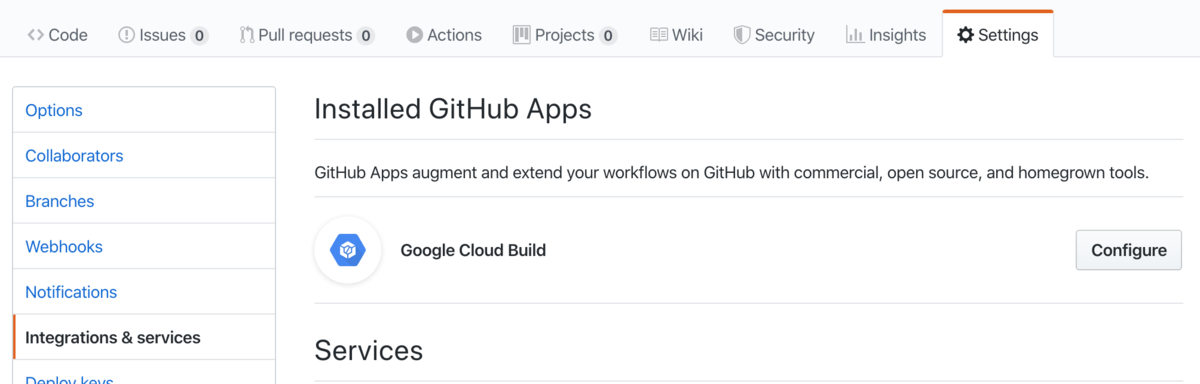Click the Pull requests branch icon

pos(246,35)
